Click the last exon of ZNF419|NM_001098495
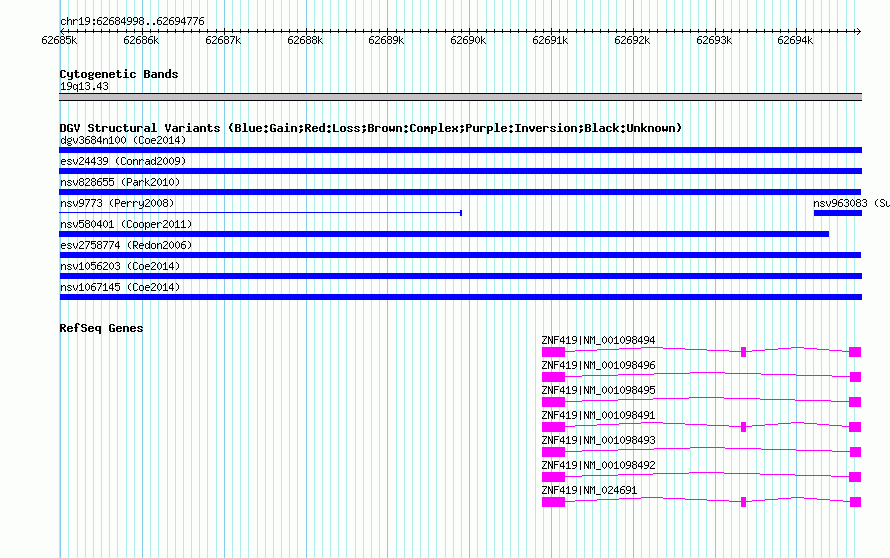The width and height of the screenshot is (890, 558). coord(855,402)
